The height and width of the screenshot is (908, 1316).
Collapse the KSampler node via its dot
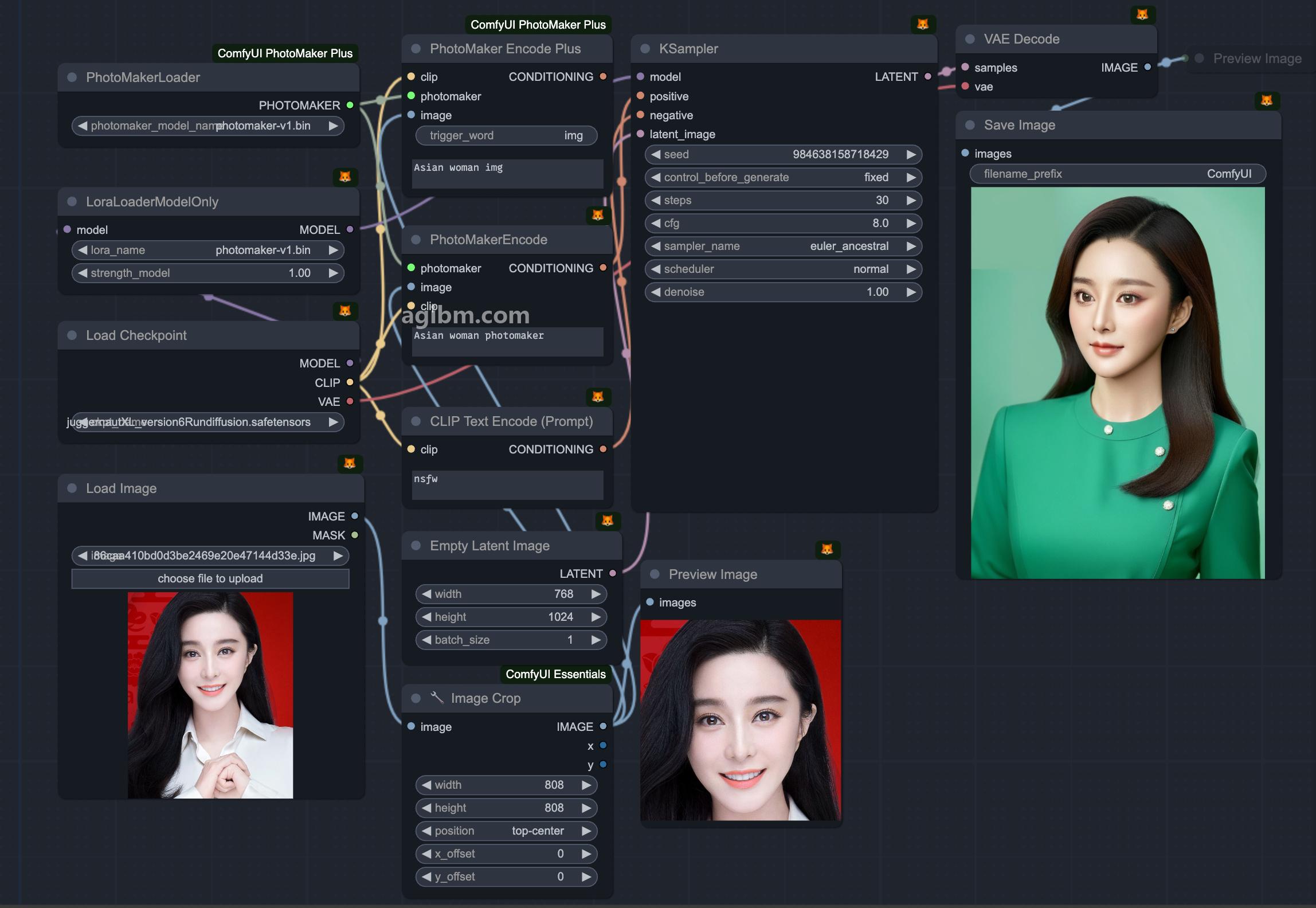(645, 49)
